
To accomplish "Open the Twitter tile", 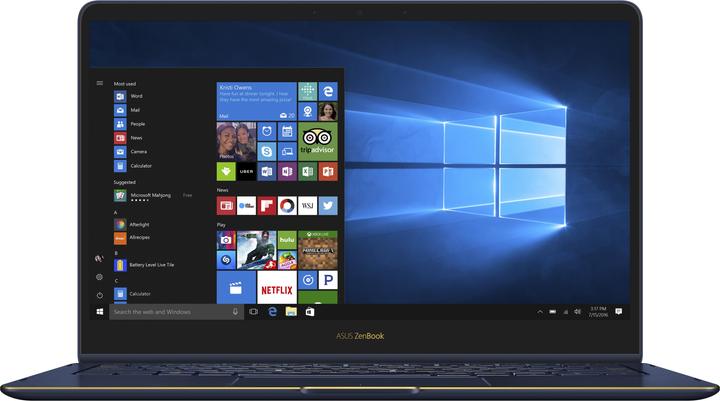I will pyautogui.click(x=328, y=206).
